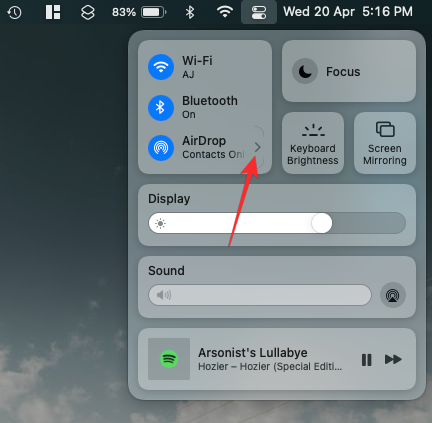Toggle Focus mode using the moon icon
Viewport: 432px width, 423px height.
click(x=305, y=71)
